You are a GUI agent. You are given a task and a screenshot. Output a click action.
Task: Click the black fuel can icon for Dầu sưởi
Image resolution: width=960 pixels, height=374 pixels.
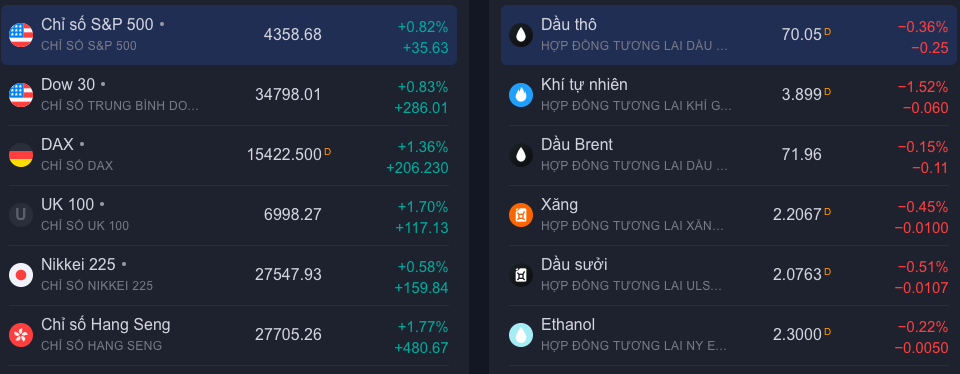521,275
